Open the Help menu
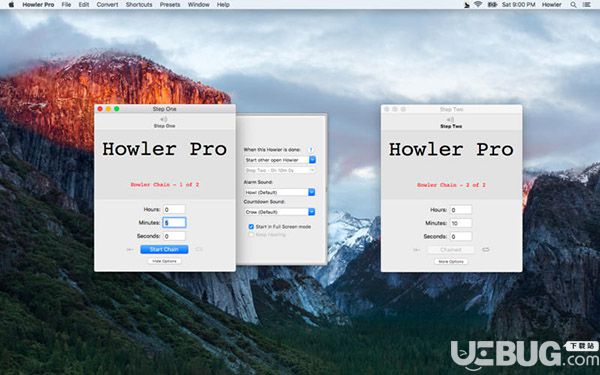600x375 pixels. [223, 5]
